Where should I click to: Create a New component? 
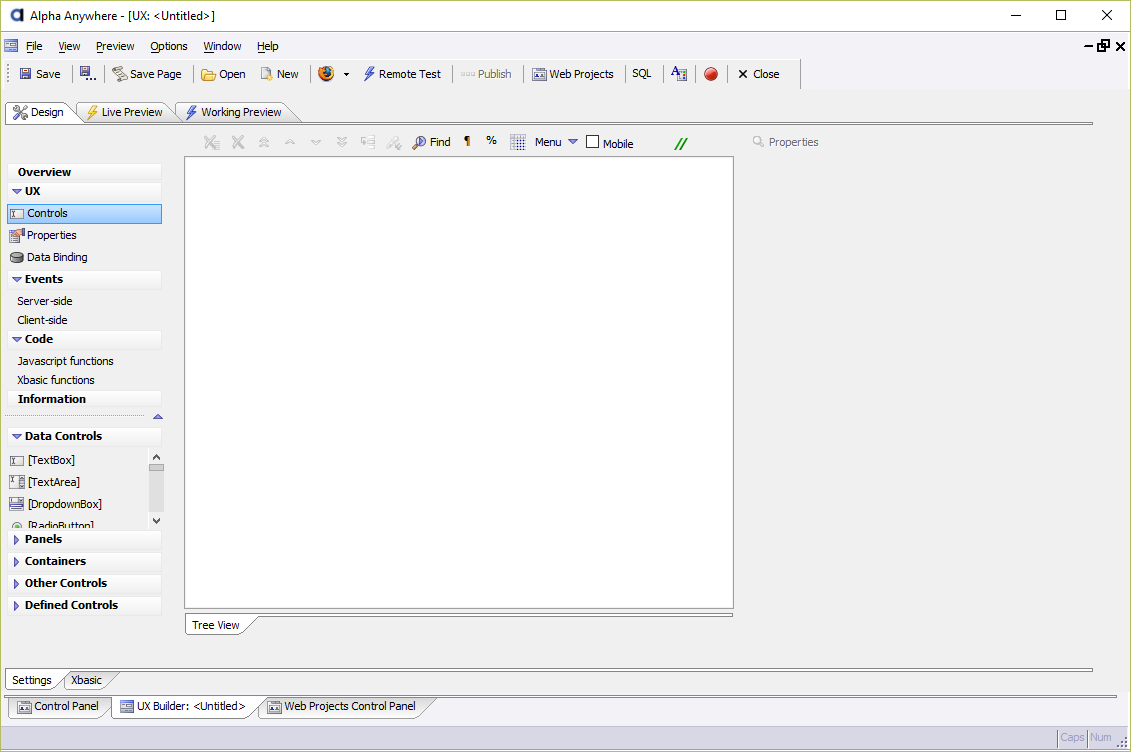tap(279, 74)
